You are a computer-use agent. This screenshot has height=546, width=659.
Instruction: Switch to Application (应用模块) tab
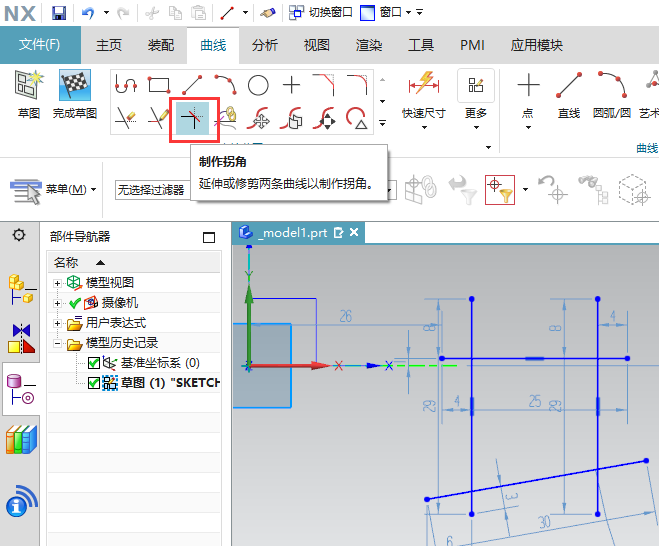coord(537,45)
